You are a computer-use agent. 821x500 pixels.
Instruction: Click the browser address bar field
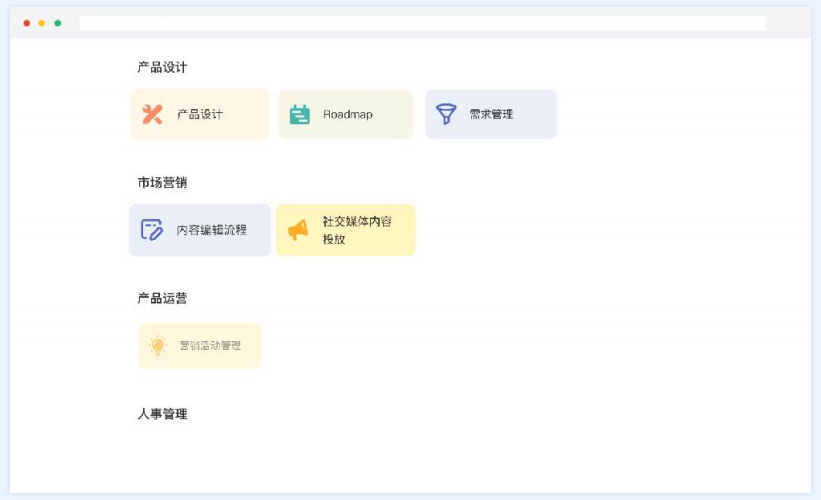[x=423, y=23]
